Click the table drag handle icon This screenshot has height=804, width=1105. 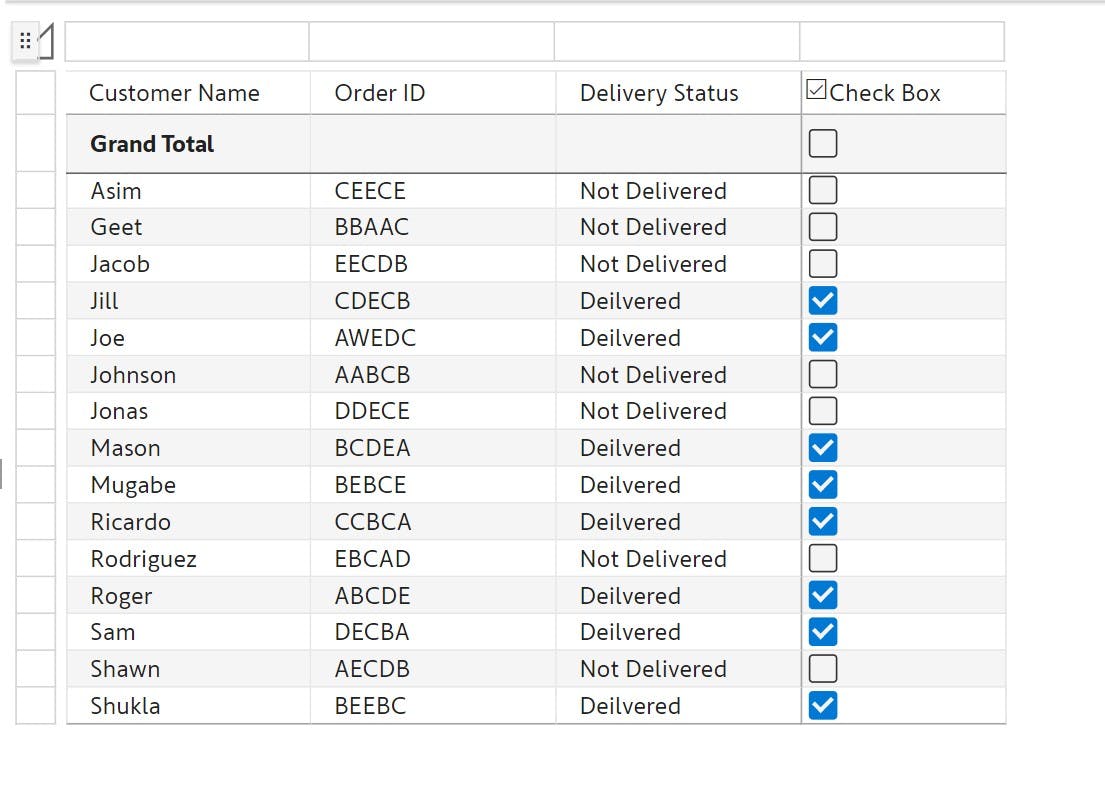click(25, 41)
